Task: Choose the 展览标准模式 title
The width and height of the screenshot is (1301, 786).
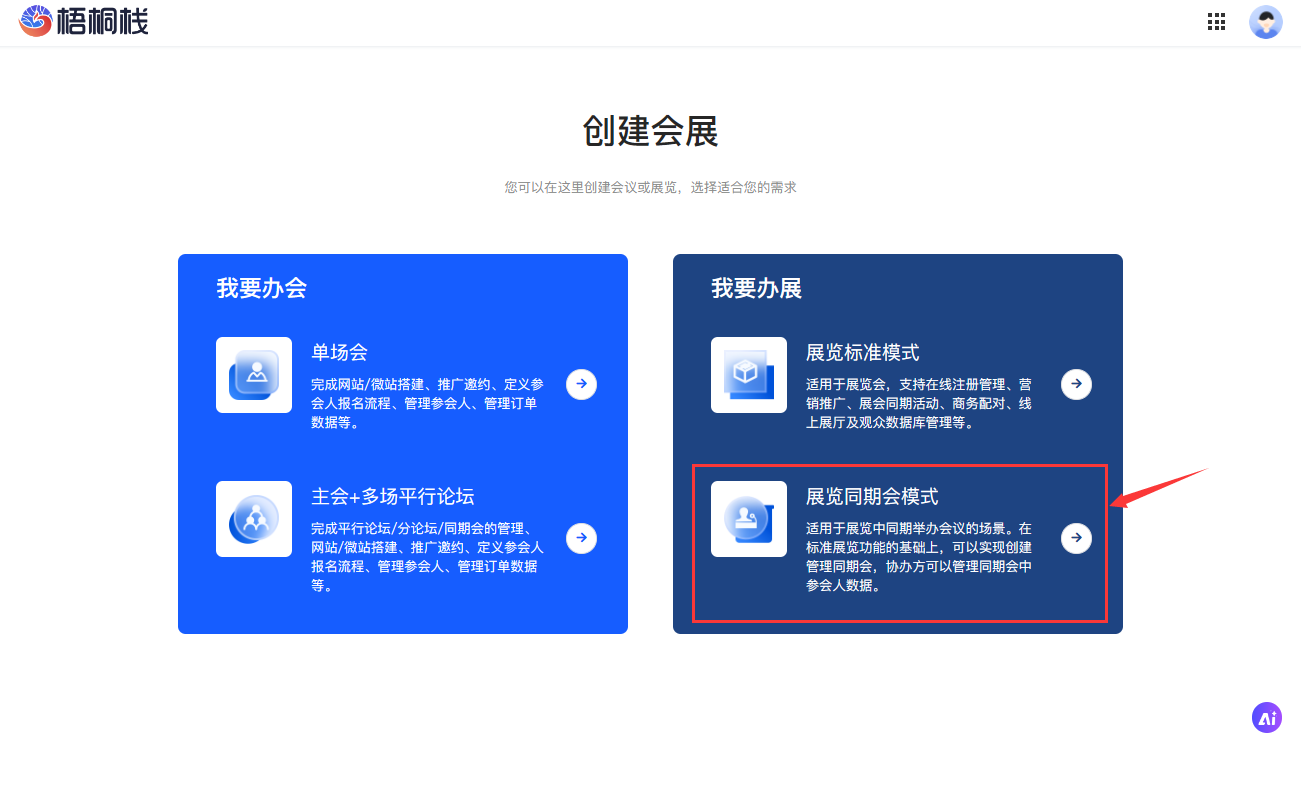Action: (x=862, y=353)
